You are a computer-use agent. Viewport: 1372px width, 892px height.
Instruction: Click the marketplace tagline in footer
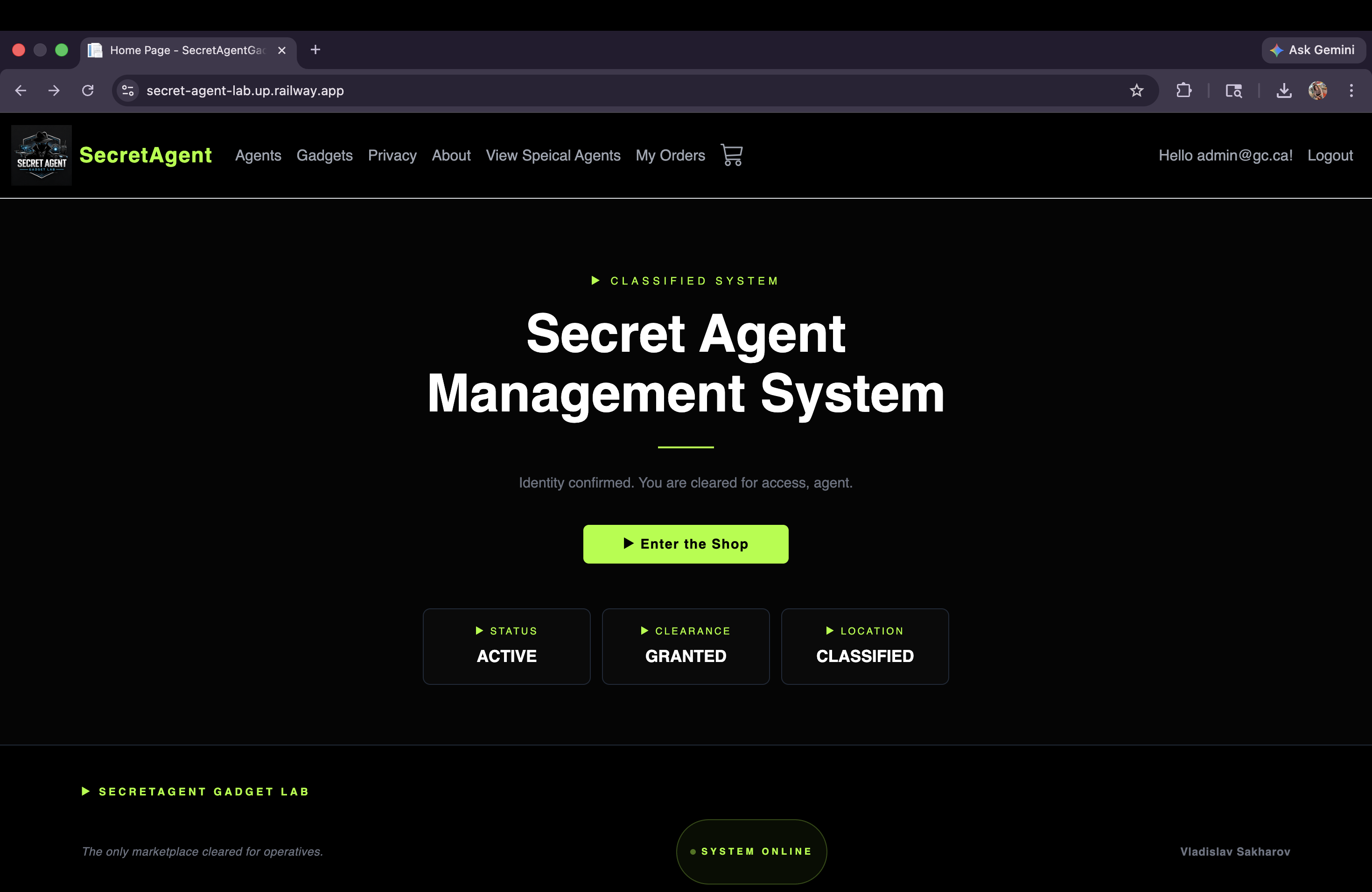point(203,852)
